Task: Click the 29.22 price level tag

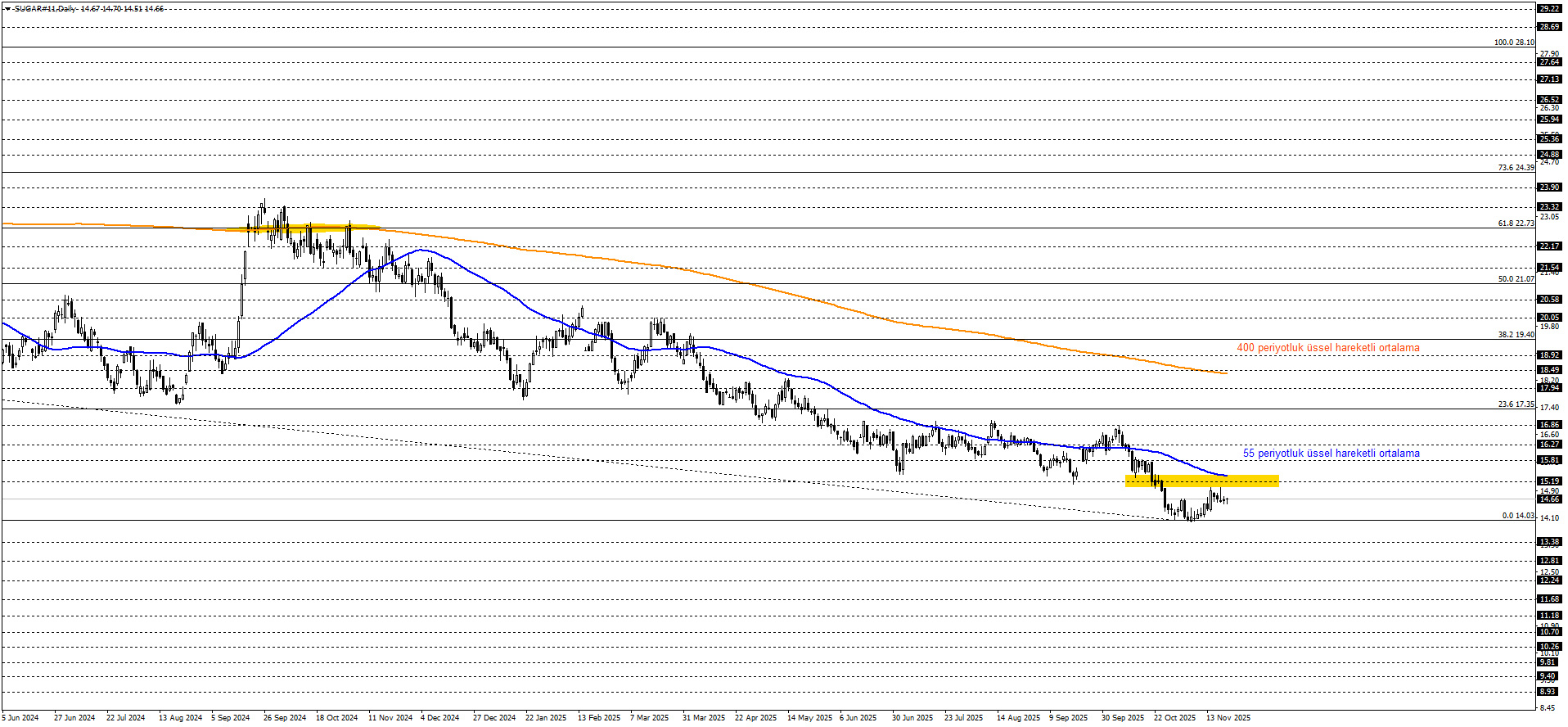Action: click(1548, 9)
